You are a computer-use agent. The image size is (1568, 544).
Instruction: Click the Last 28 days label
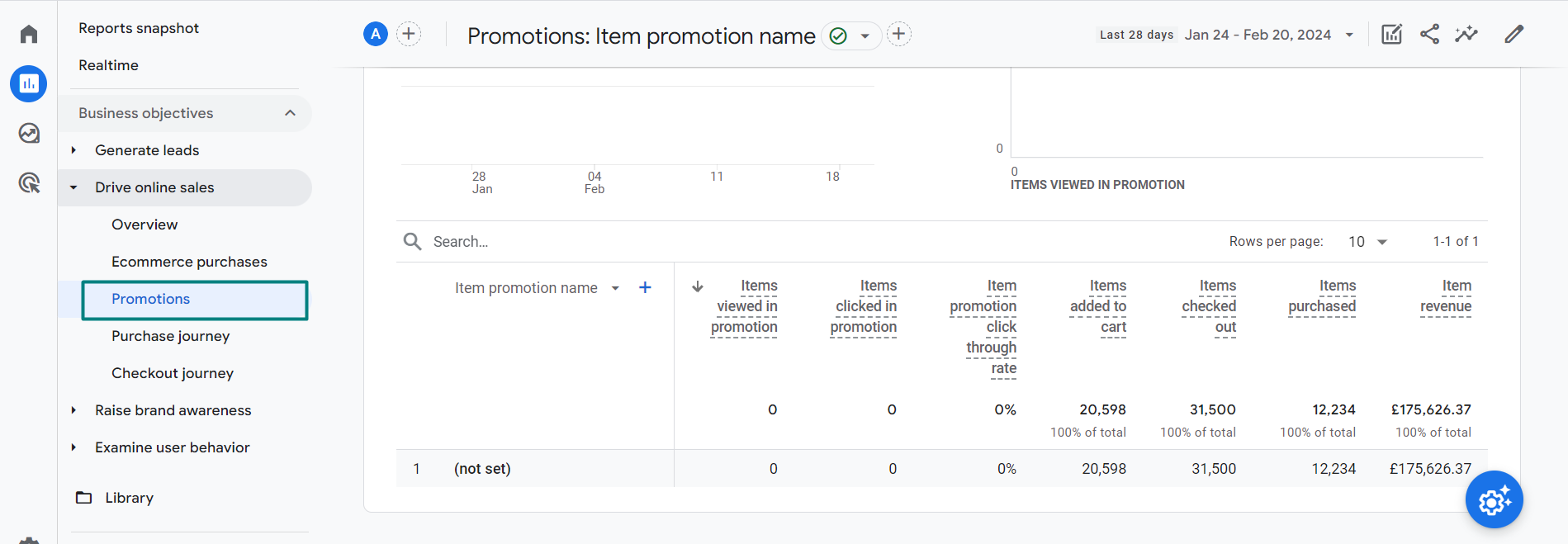coord(1136,35)
